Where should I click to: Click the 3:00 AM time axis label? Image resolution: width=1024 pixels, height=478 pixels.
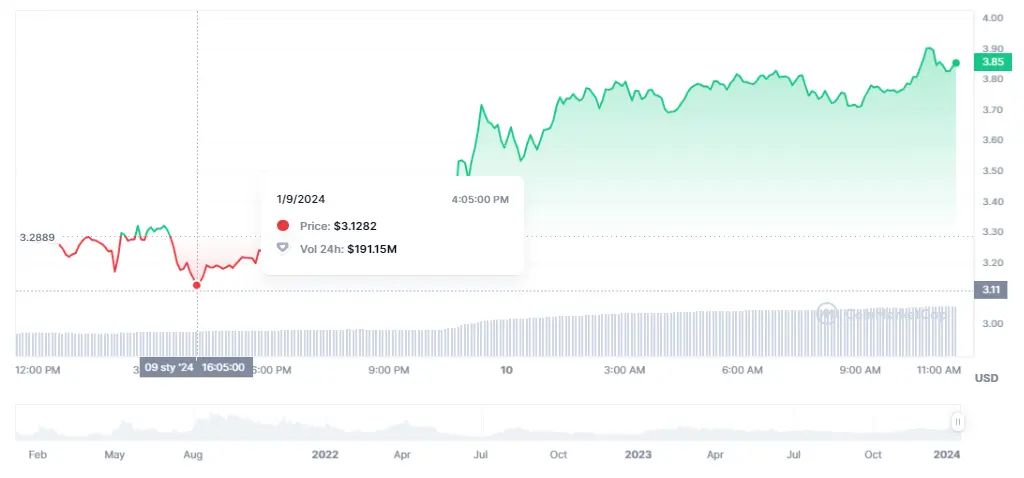point(624,370)
